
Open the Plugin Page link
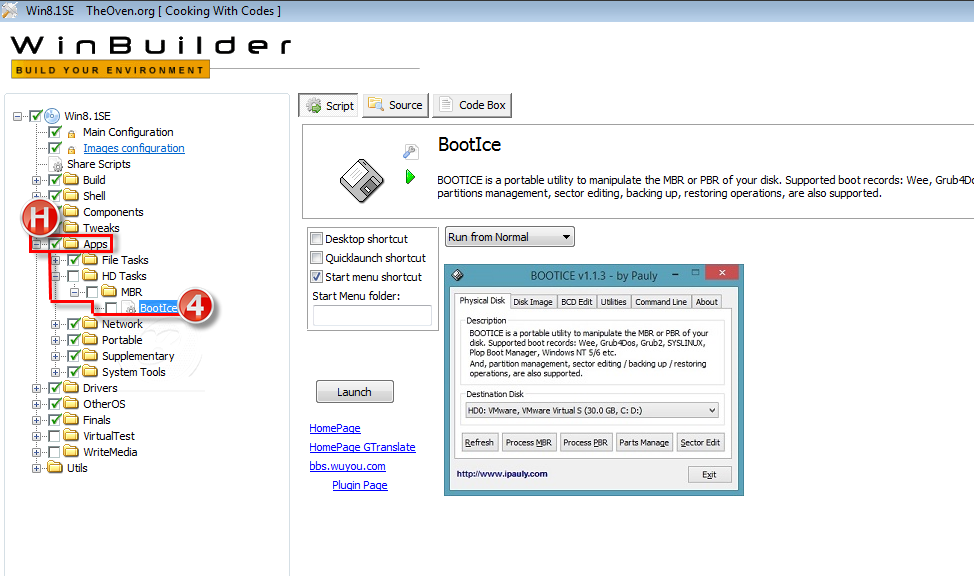pyautogui.click(x=360, y=485)
